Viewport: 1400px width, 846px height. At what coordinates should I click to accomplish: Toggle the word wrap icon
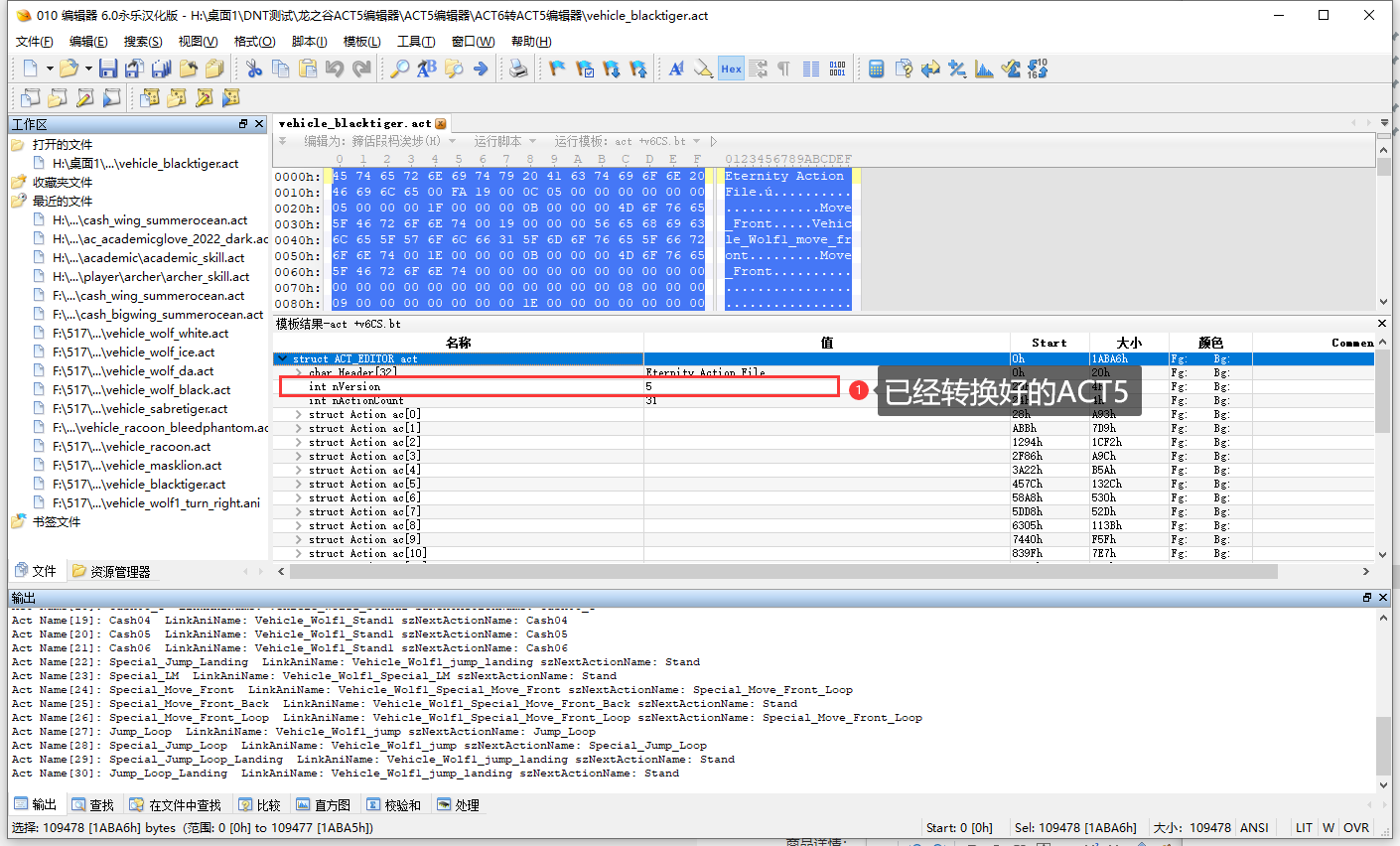(x=758, y=69)
